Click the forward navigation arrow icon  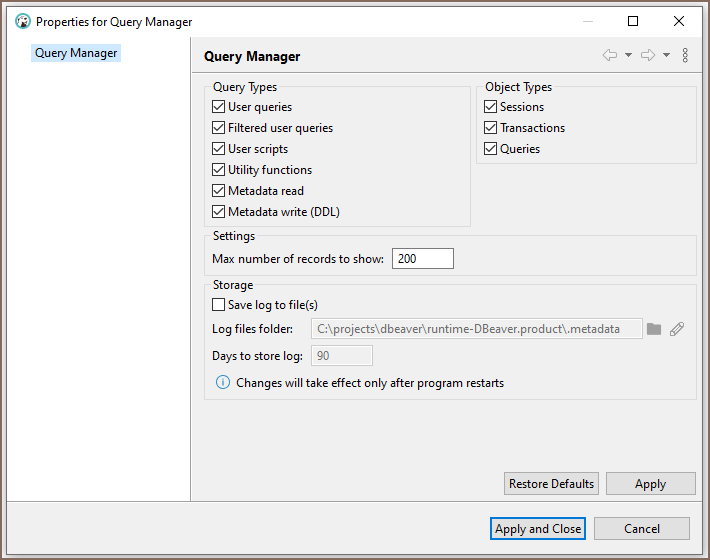pos(648,56)
